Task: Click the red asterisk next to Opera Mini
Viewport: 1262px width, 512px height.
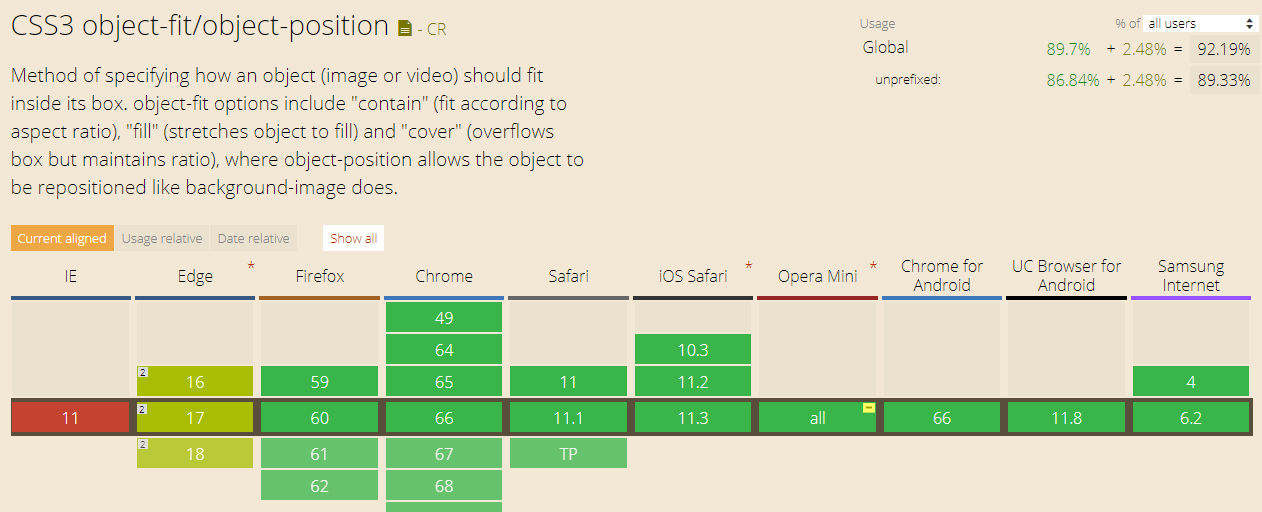Action: click(873, 266)
